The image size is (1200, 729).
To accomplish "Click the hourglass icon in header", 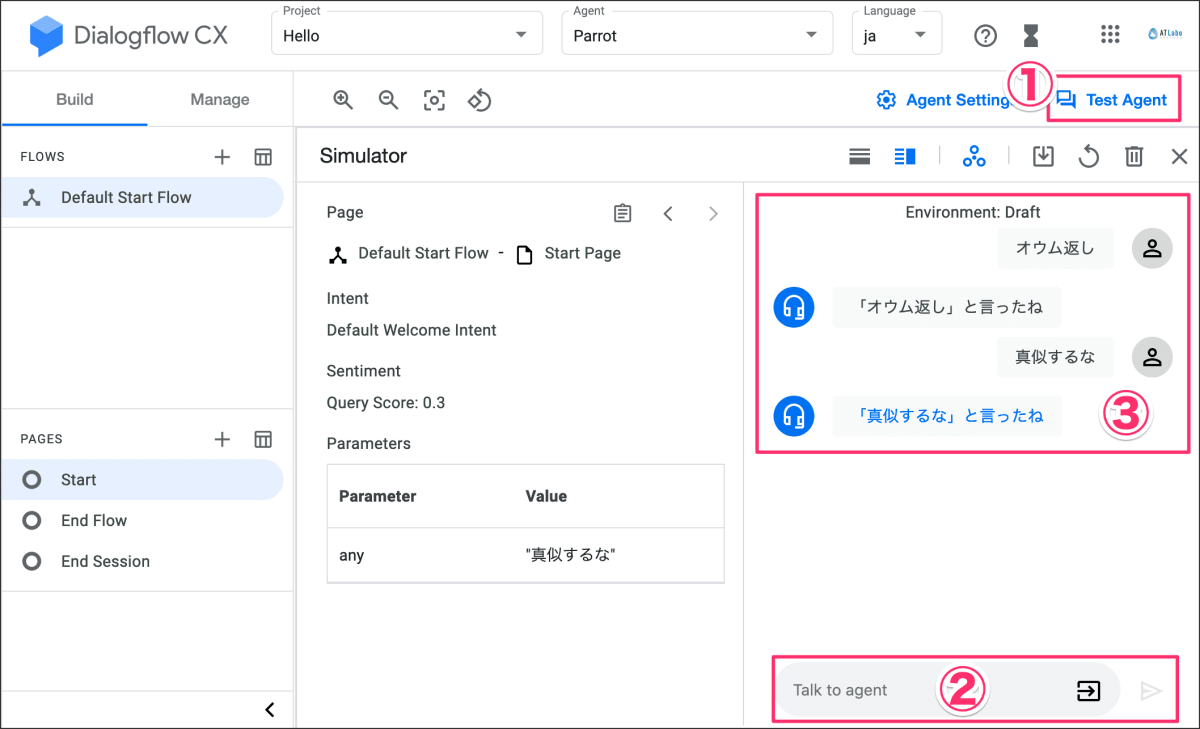I will coord(1031,36).
